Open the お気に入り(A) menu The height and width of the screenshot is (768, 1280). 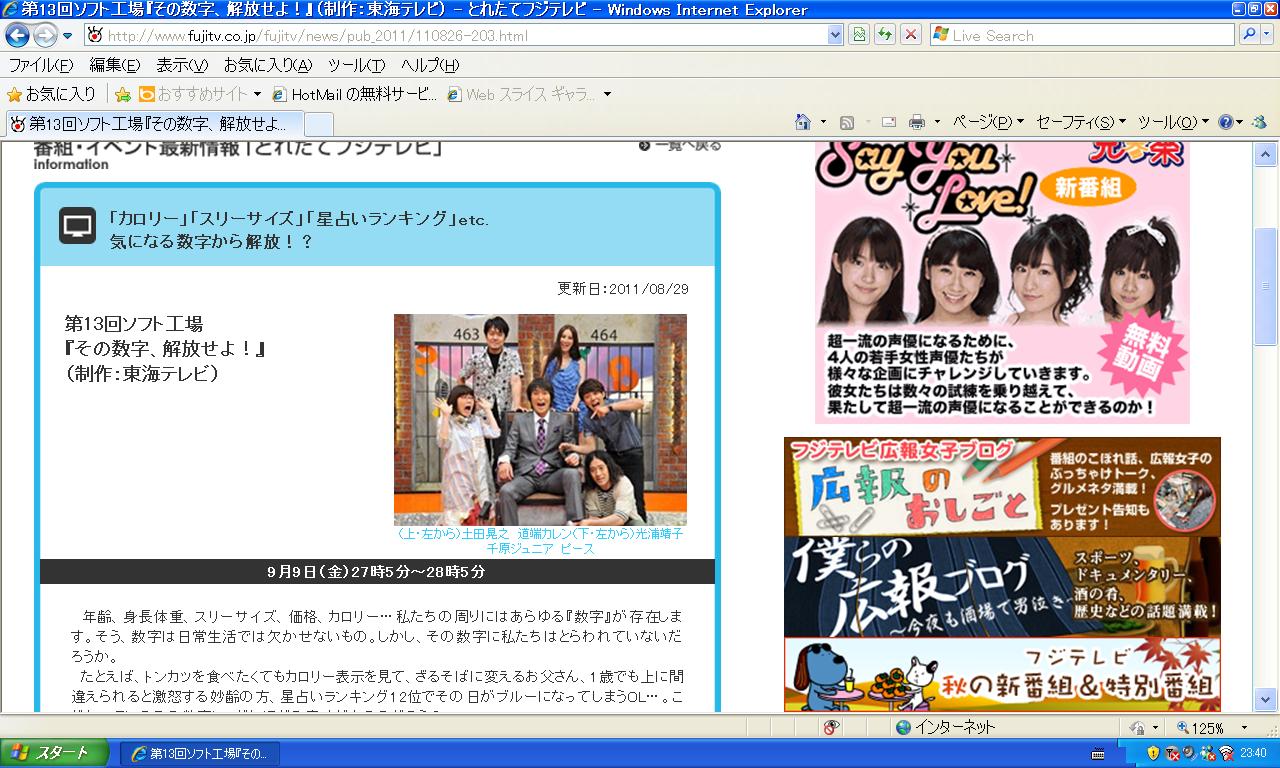click(268, 66)
